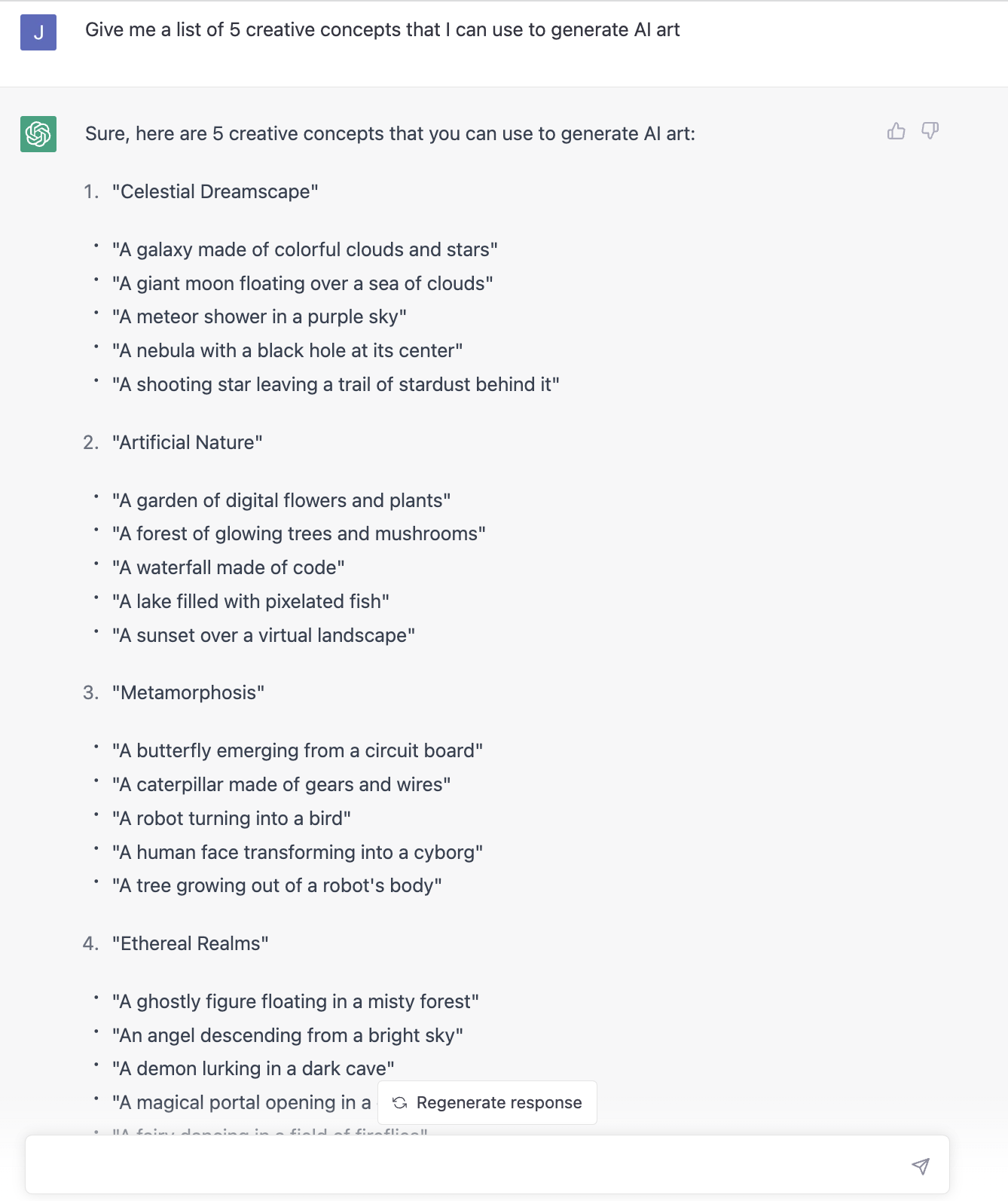Viewport: 1008px width, 1201px height.
Task: Select the bullet A lake filled with pixelated fish
Action: [250, 601]
